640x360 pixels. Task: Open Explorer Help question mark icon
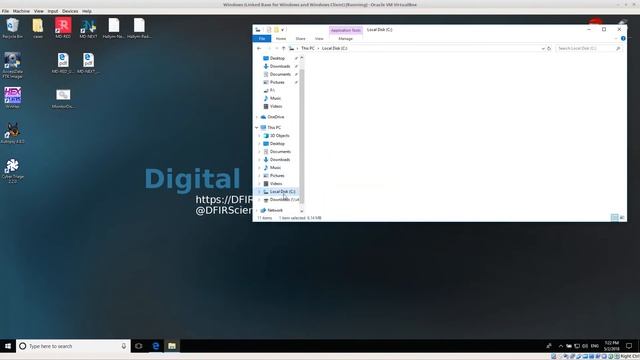(x=623, y=38)
